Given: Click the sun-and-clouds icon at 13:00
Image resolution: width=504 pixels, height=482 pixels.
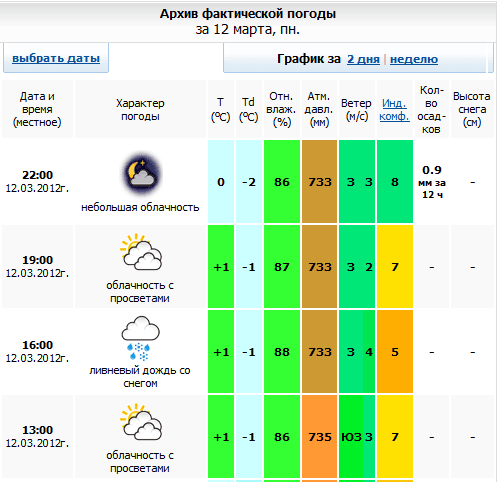Looking at the screenshot, I should (140, 422).
